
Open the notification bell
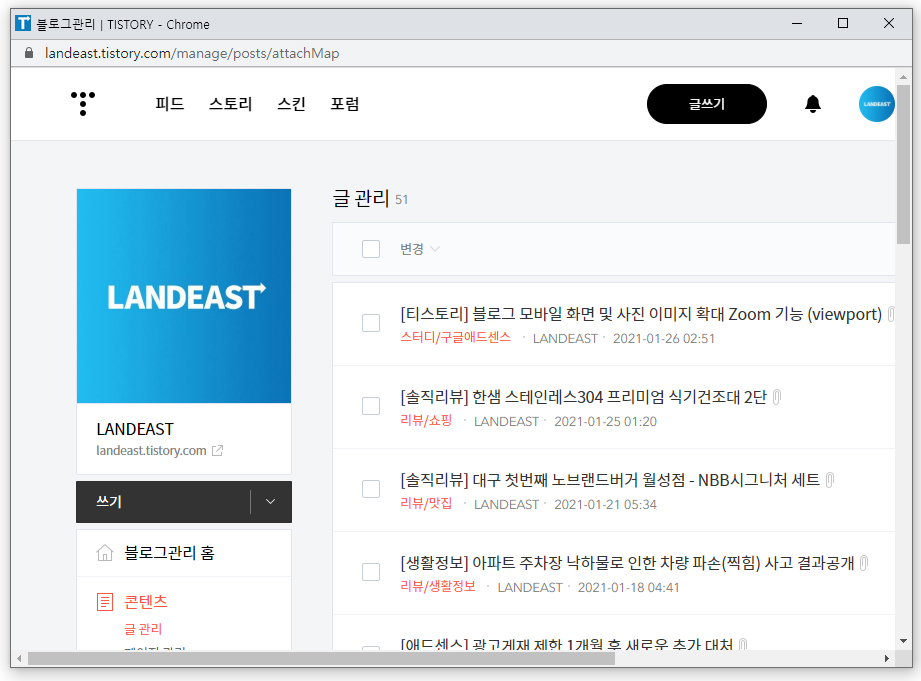812,104
